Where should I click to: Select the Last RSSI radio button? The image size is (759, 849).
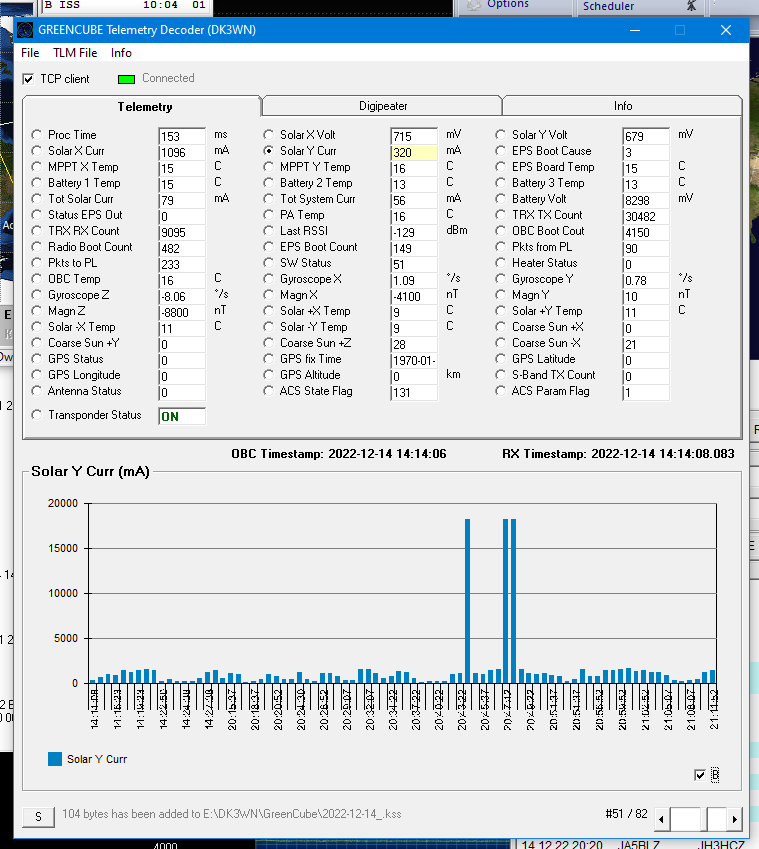(x=269, y=231)
